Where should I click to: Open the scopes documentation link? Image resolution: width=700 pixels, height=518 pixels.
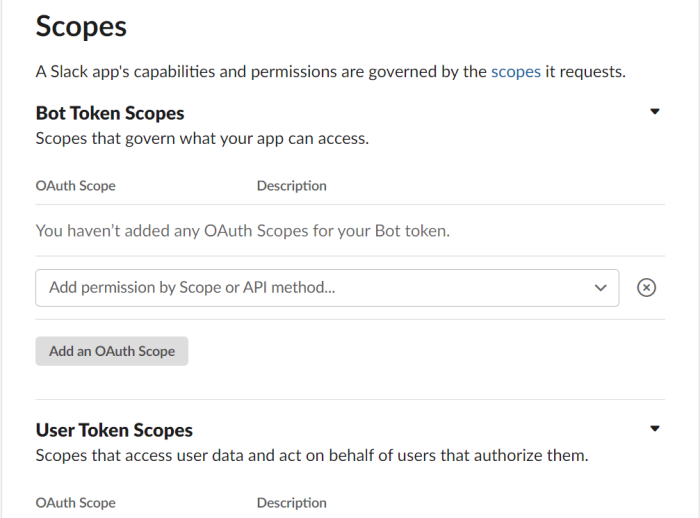pos(516,72)
